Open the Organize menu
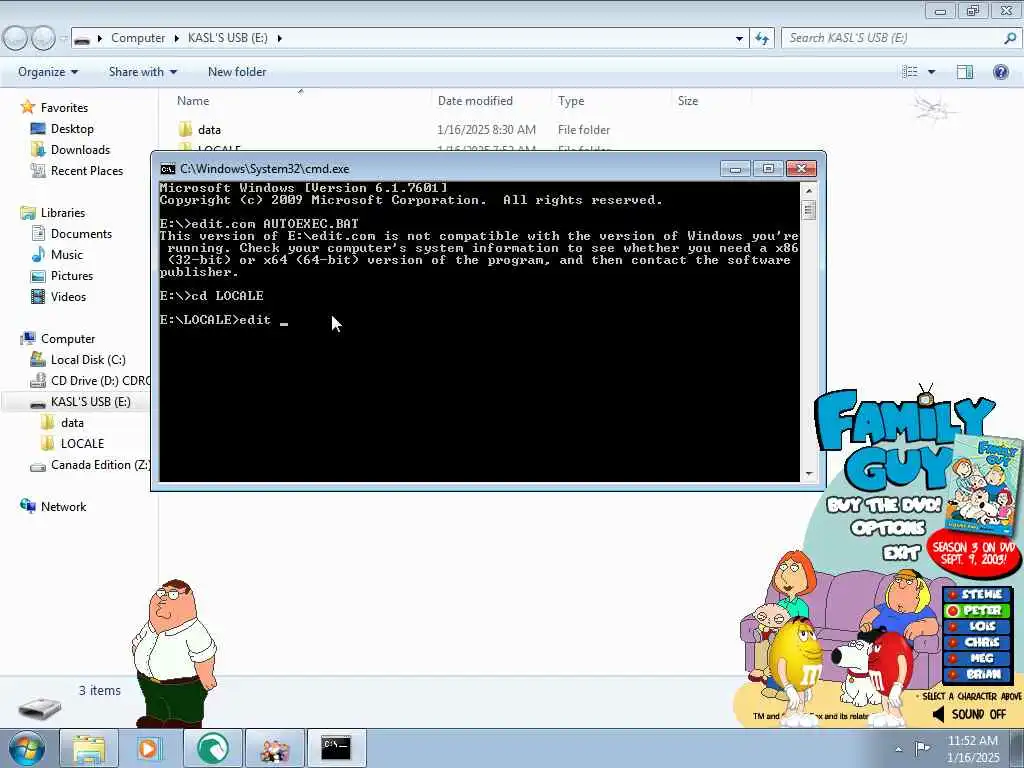The width and height of the screenshot is (1024, 768). coord(48,72)
